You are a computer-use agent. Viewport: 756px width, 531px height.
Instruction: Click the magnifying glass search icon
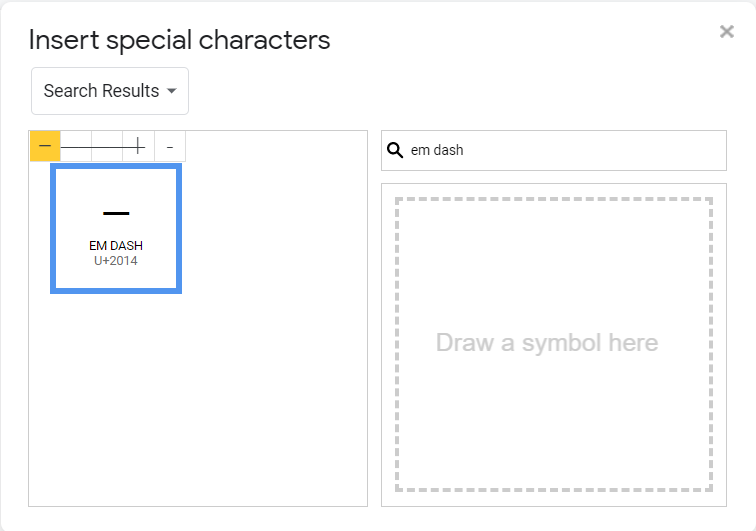395,150
